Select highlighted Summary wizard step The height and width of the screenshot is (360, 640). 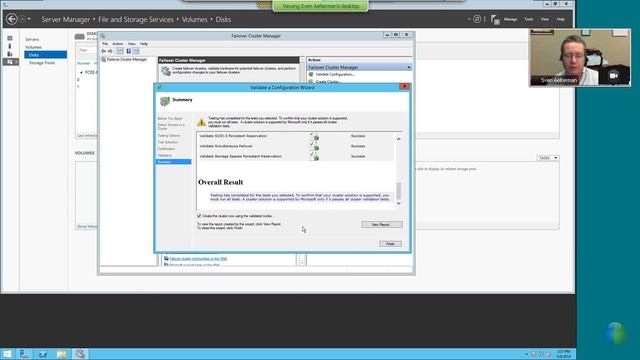pyautogui.click(x=173, y=162)
